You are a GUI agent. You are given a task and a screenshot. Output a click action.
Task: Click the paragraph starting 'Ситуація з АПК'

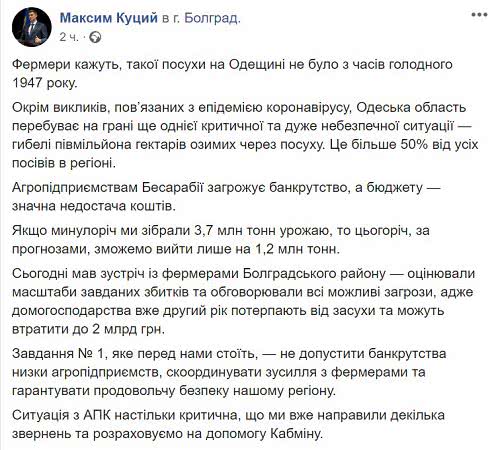pos(228,424)
